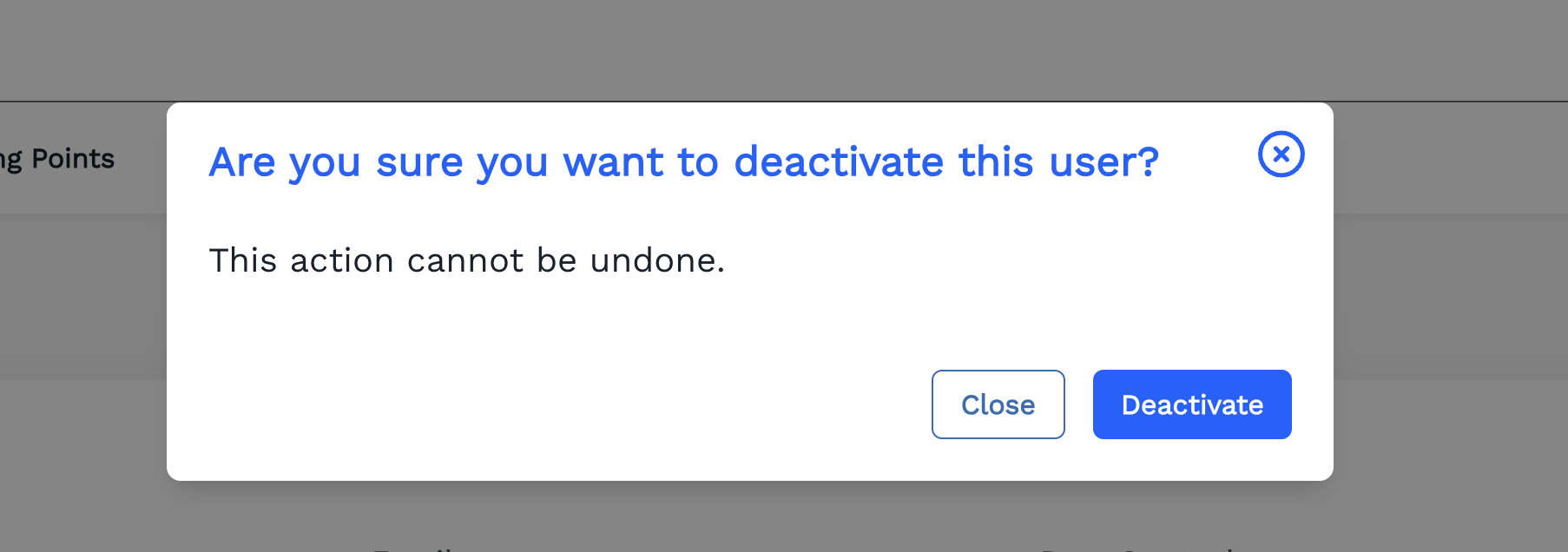Click the modal's top-right corner control
Viewport: 1568px width, 552px height.
coord(1282,154)
